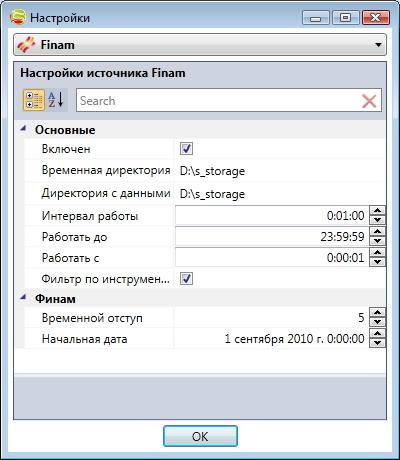Select the Временная директория path value

212,171
